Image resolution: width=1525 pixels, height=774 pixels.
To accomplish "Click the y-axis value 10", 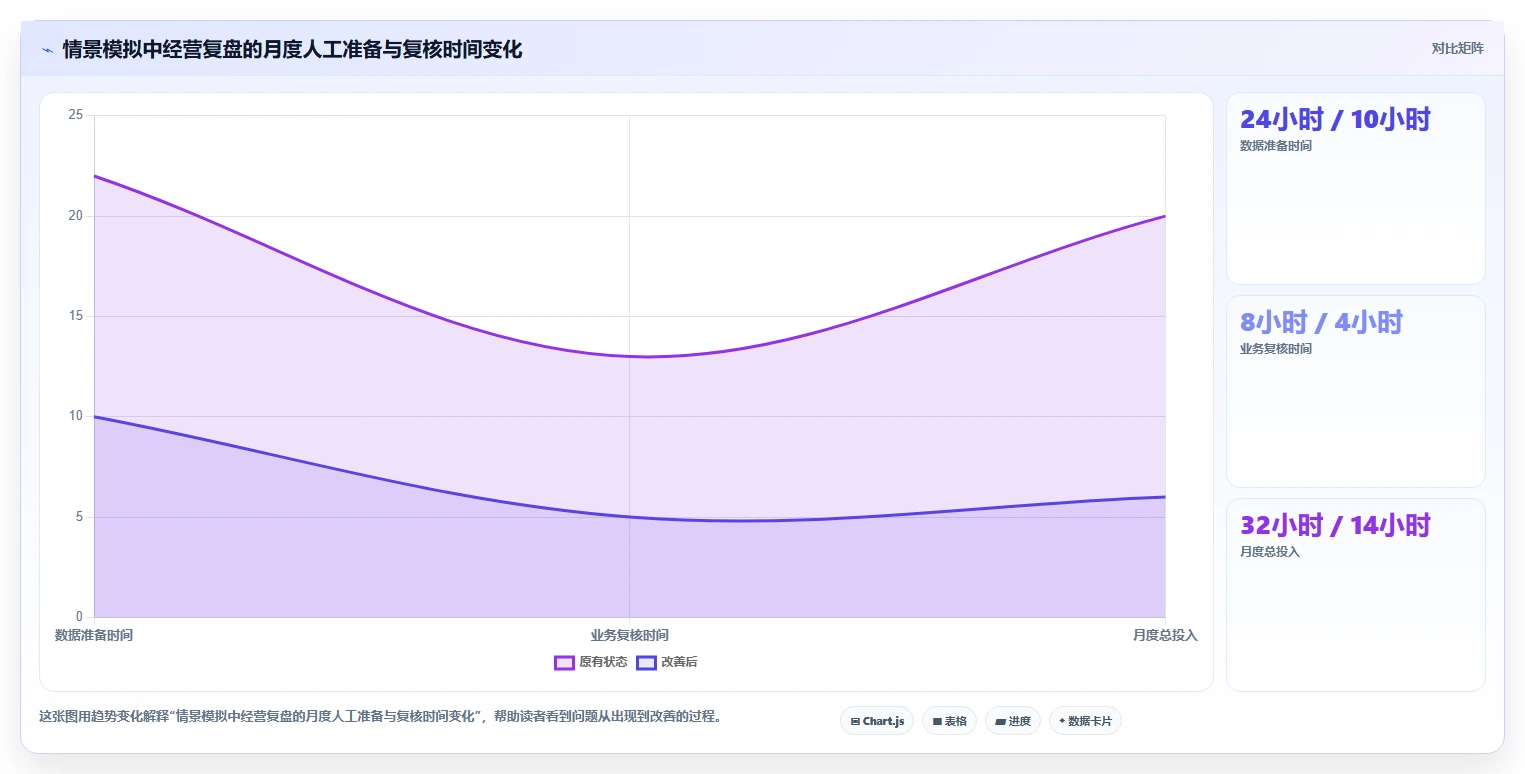I will [x=76, y=416].
